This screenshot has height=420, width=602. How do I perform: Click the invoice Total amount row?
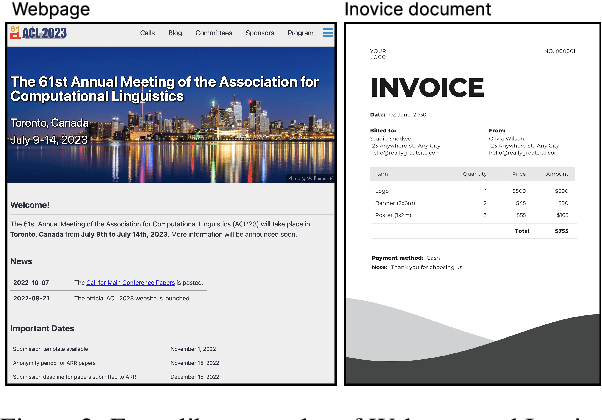coord(540,230)
